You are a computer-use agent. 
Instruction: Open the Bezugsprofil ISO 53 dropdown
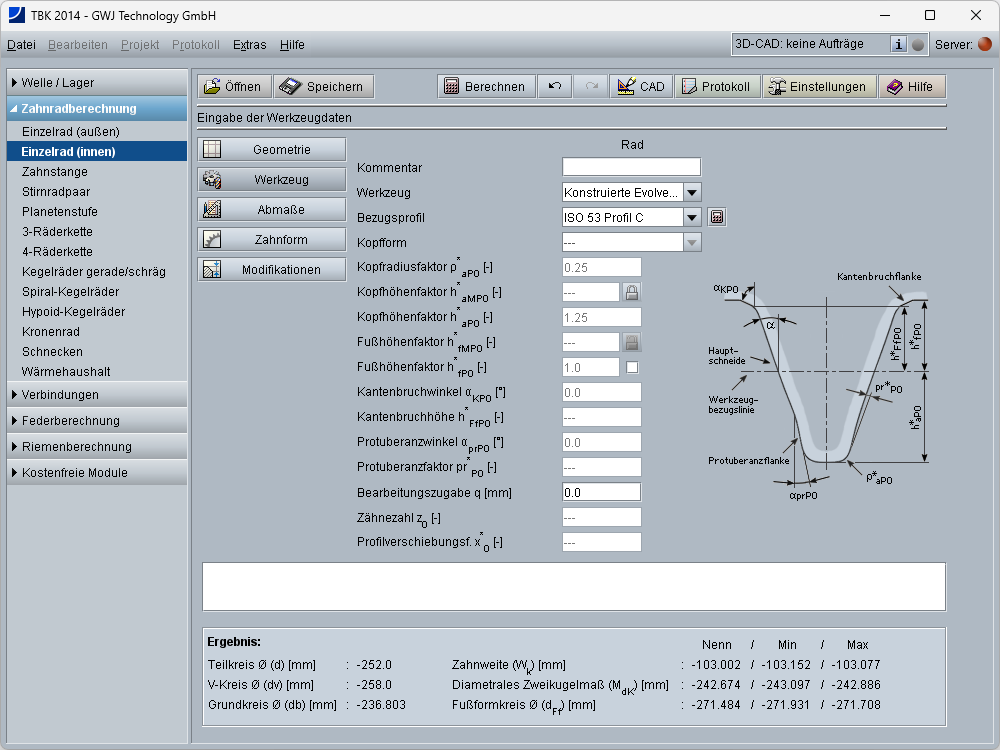coord(692,217)
